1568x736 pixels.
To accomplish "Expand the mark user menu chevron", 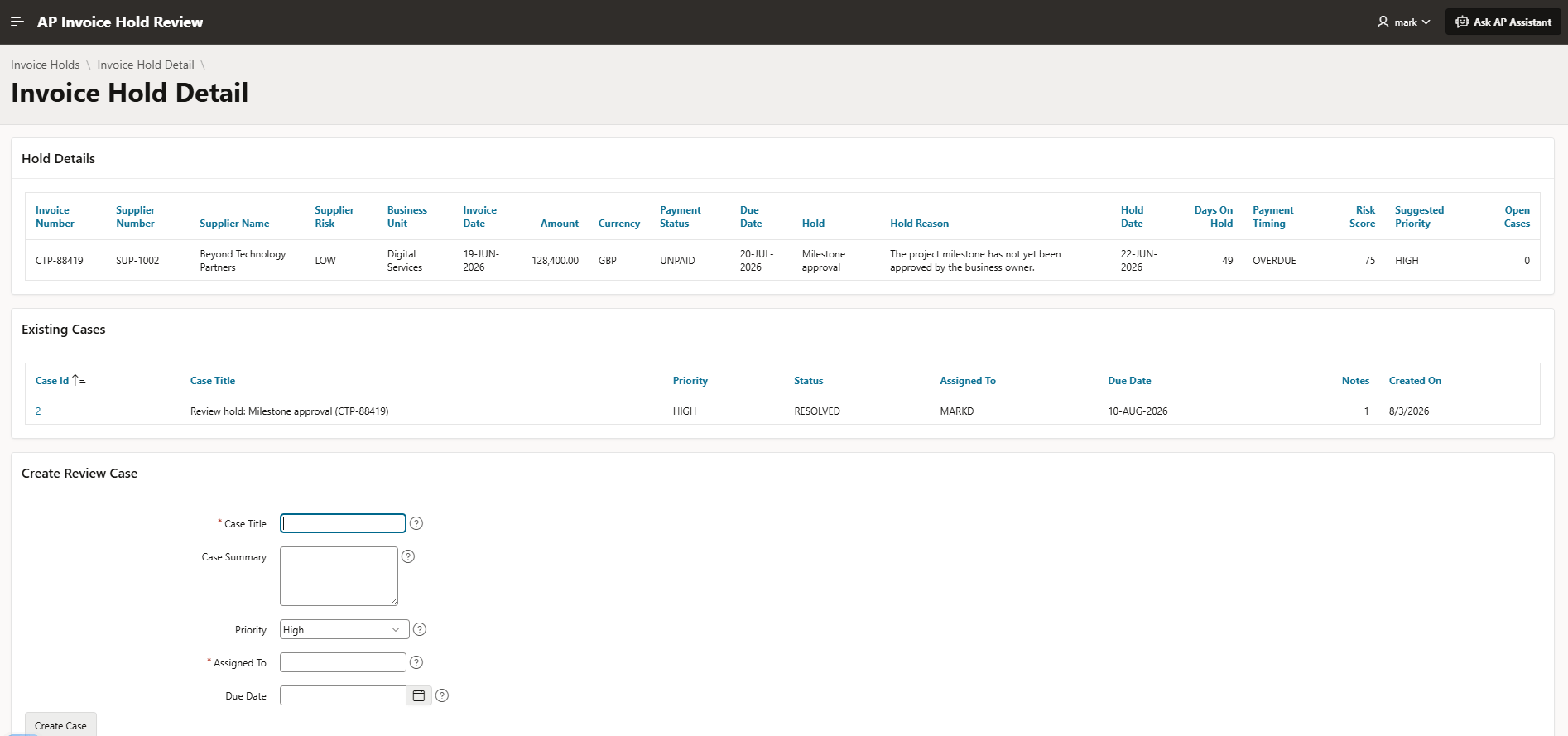I will pos(1426,22).
